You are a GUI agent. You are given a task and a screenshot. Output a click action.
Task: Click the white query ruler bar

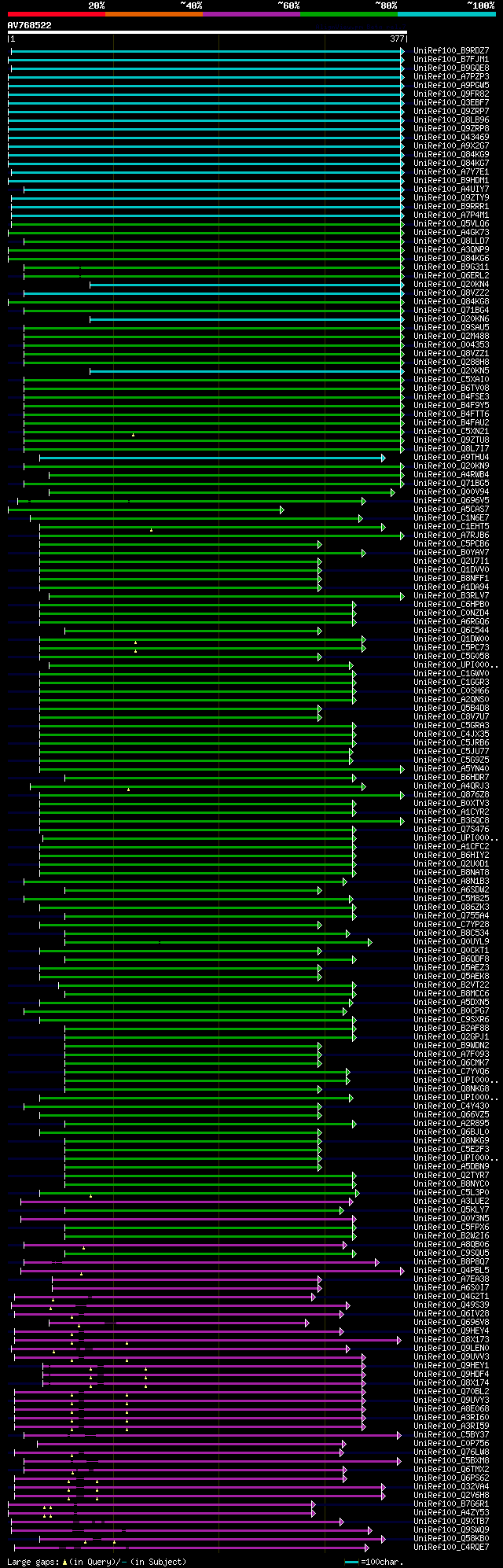(207, 32)
